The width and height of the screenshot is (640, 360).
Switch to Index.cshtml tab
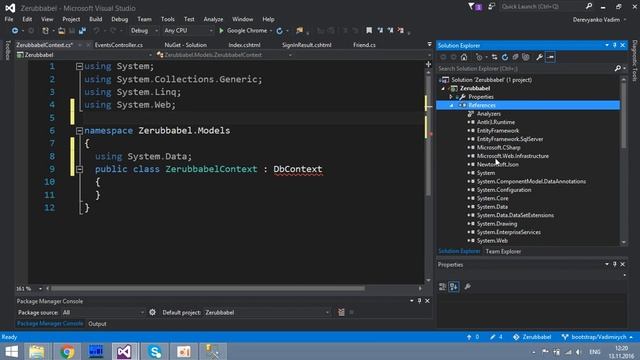point(244,45)
